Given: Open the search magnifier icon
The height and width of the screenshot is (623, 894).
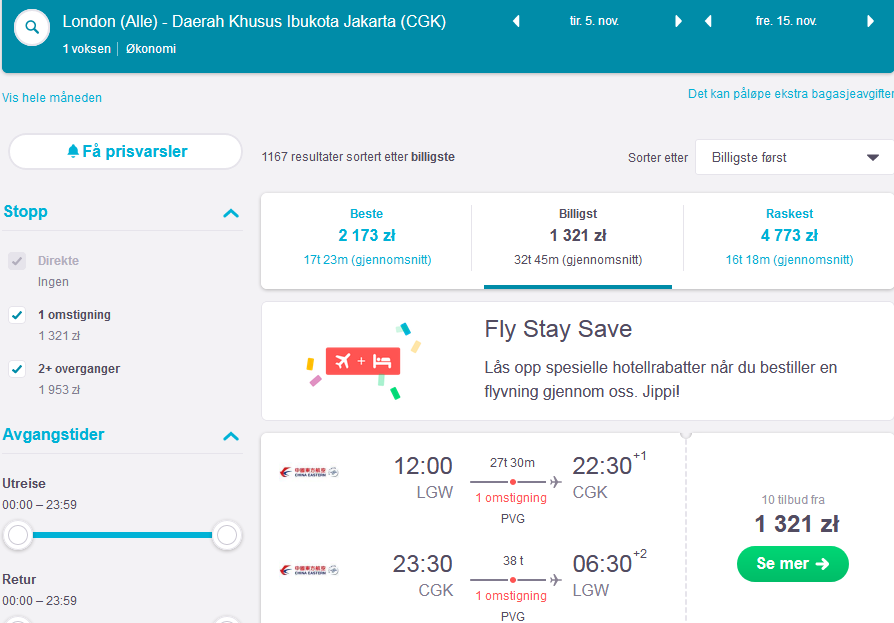Looking at the screenshot, I should [32, 27].
